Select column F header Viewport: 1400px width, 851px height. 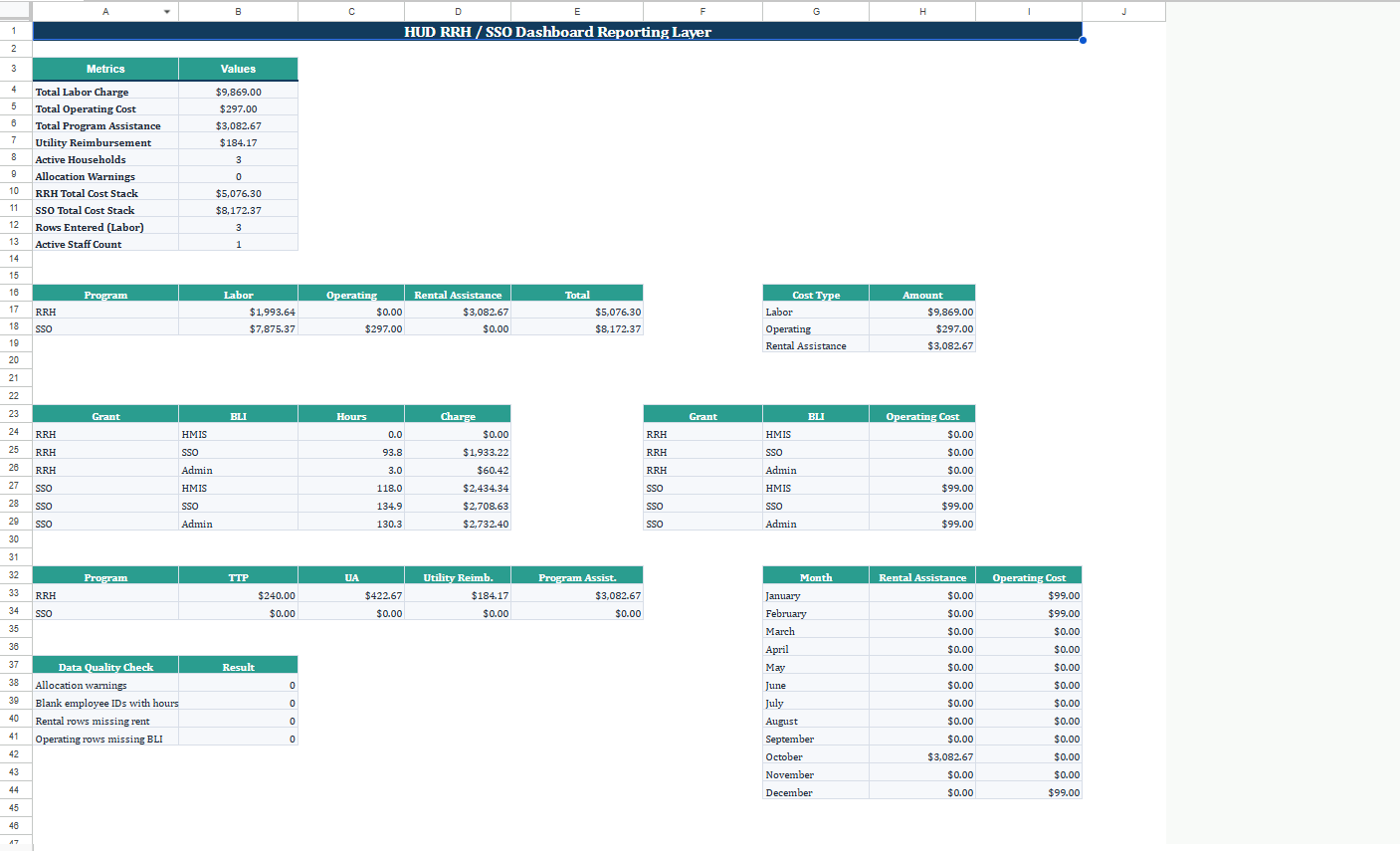[702, 12]
